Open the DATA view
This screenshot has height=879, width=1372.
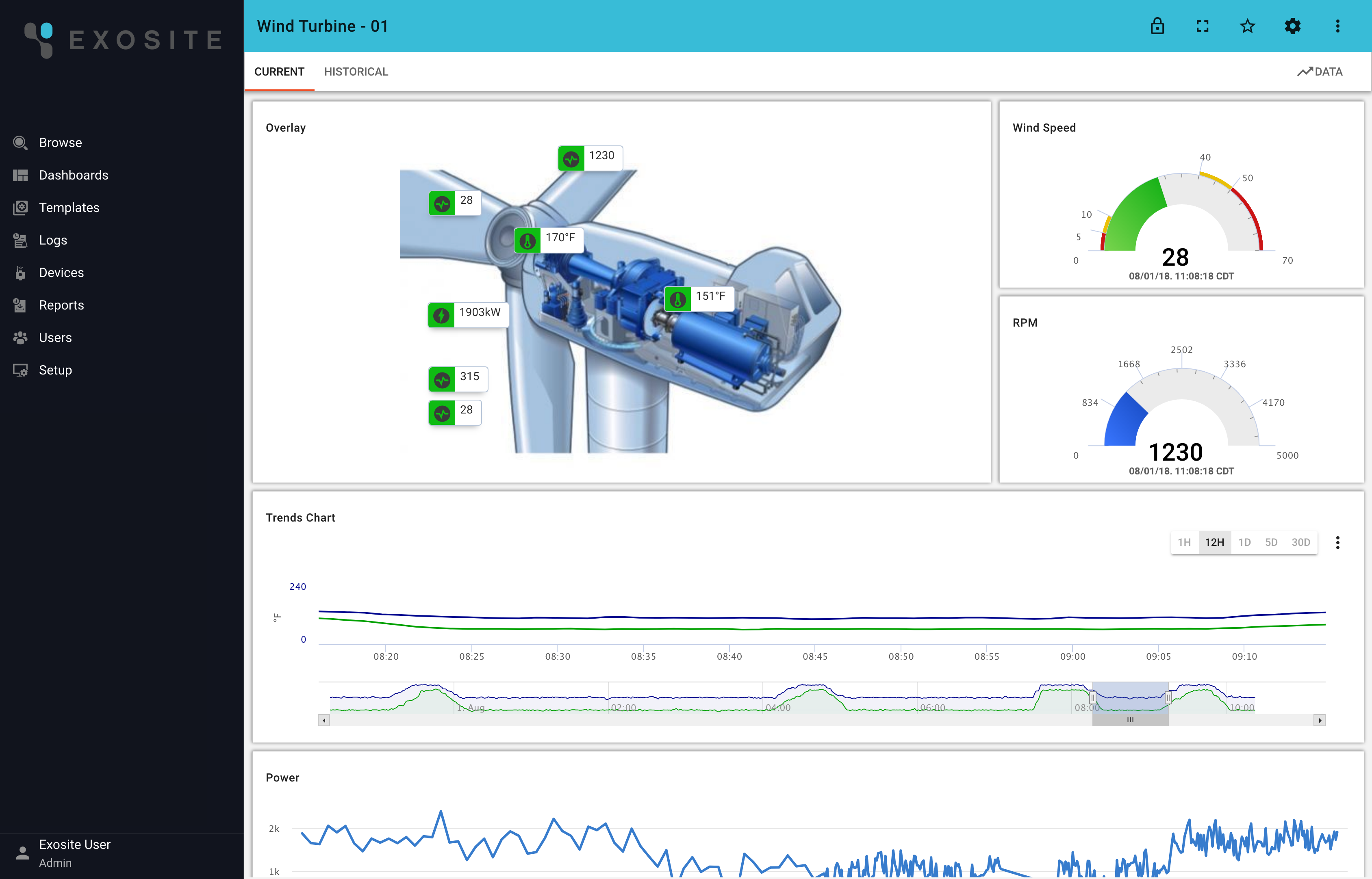click(1321, 71)
